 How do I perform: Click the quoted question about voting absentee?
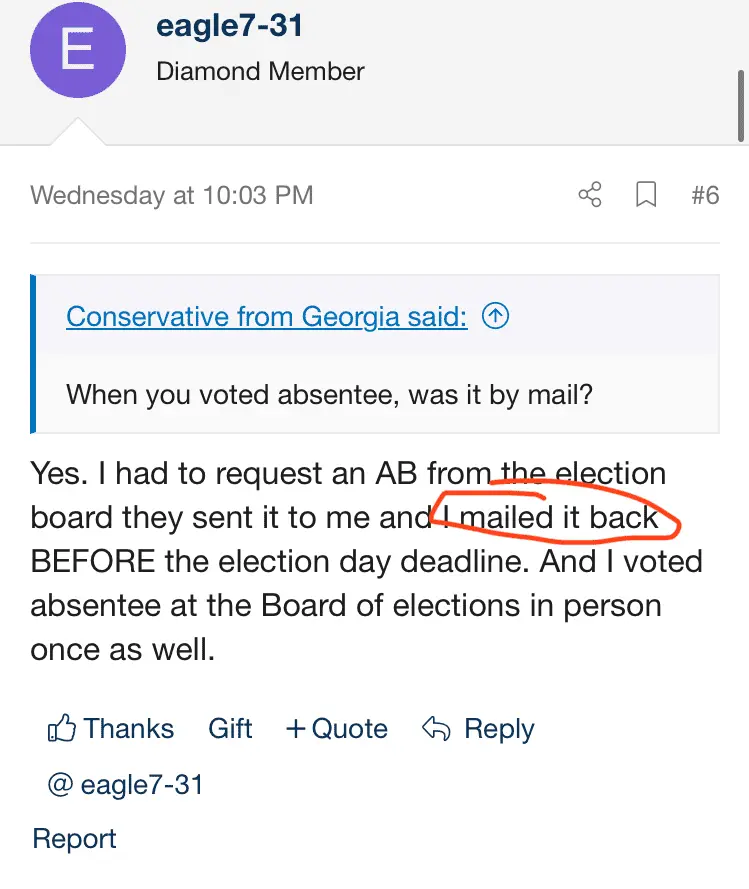(329, 394)
